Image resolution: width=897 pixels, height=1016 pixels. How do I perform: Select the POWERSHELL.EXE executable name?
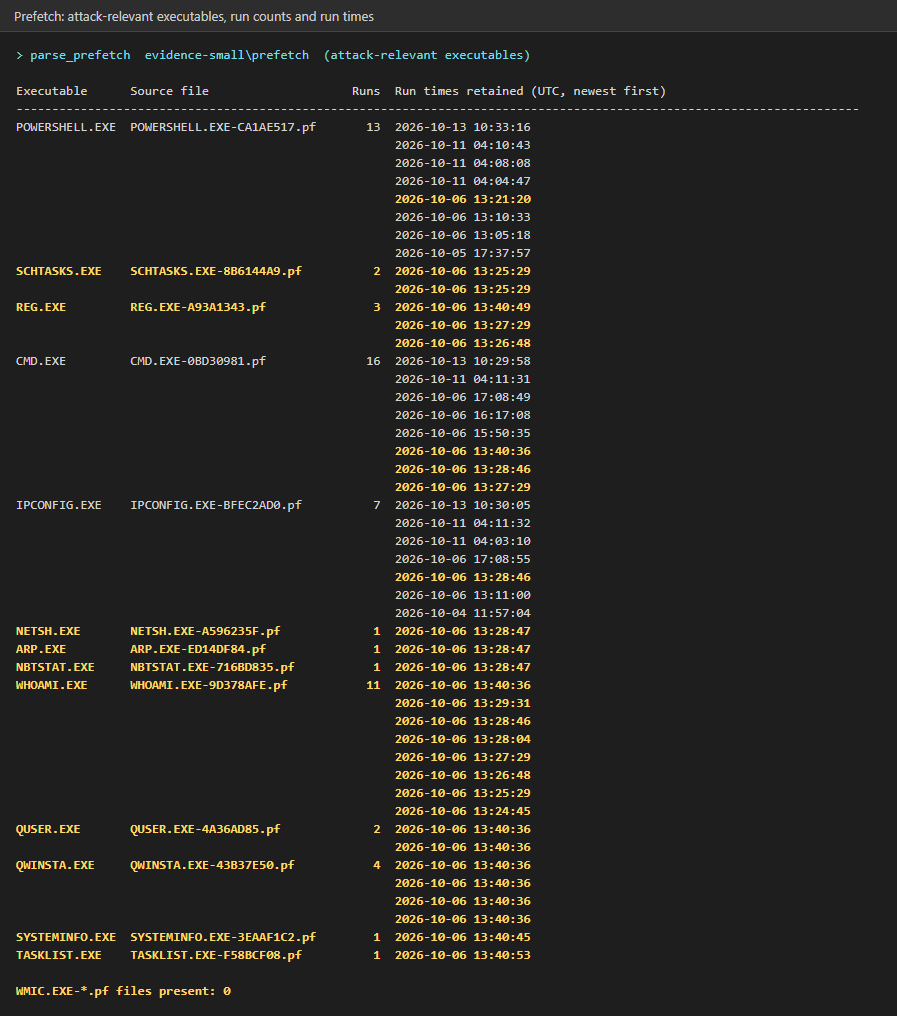coord(66,127)
